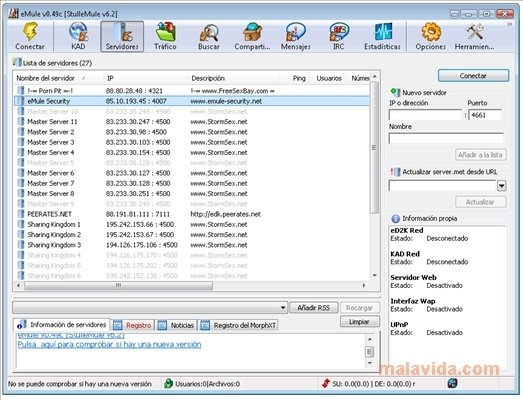Click the Actualizar server.met icon

395,172
